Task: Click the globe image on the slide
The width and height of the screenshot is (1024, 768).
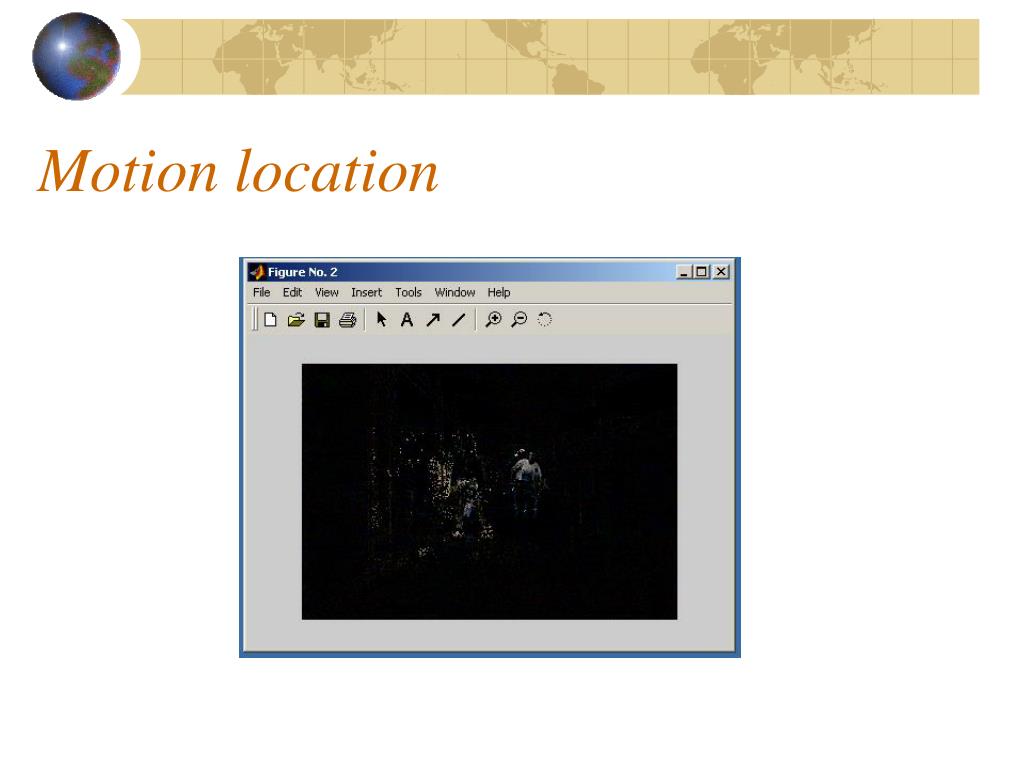Action: click(x=76, y=56)
